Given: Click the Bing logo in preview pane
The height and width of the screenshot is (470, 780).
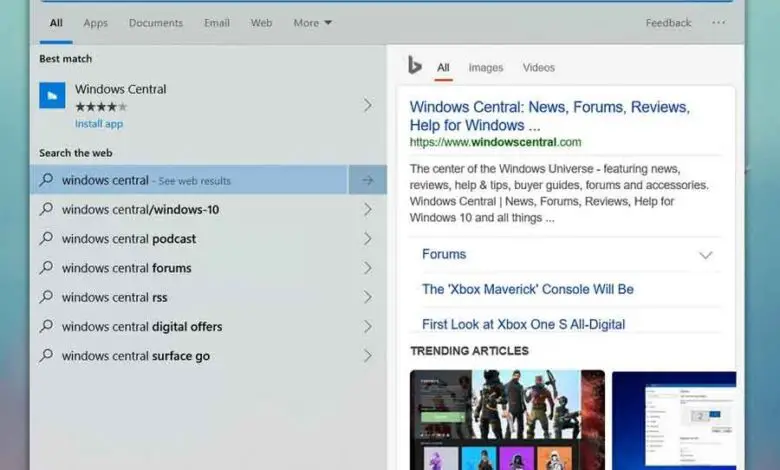Looking at the screenshot, I should click(414, 65).
